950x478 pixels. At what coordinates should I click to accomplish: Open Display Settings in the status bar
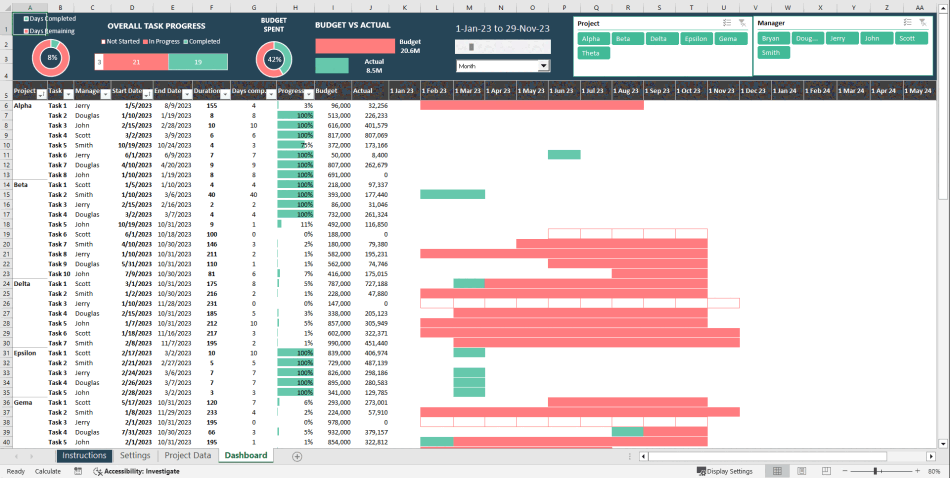pos(726,471)
